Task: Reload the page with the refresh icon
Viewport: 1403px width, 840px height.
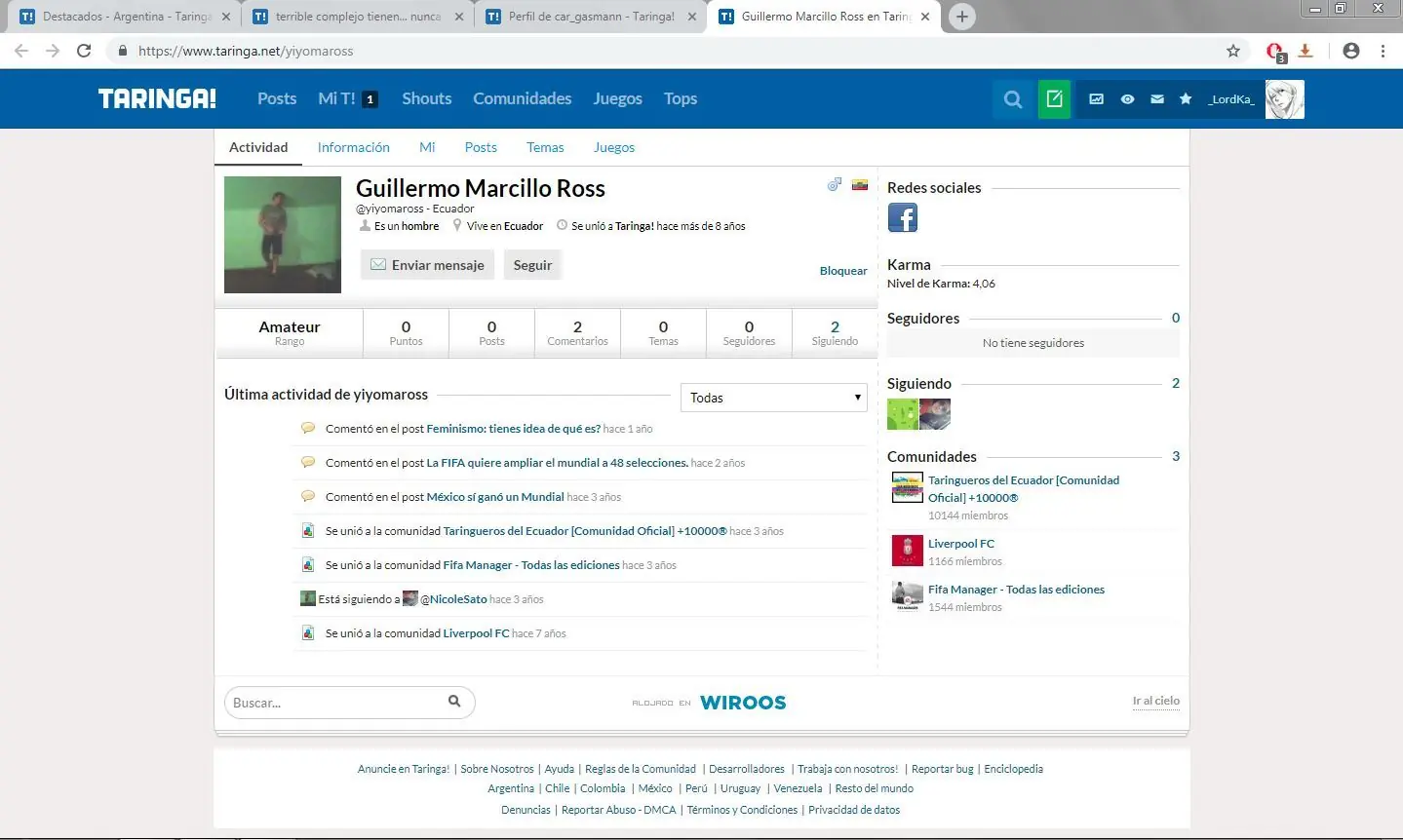Action: click(84, 51)
